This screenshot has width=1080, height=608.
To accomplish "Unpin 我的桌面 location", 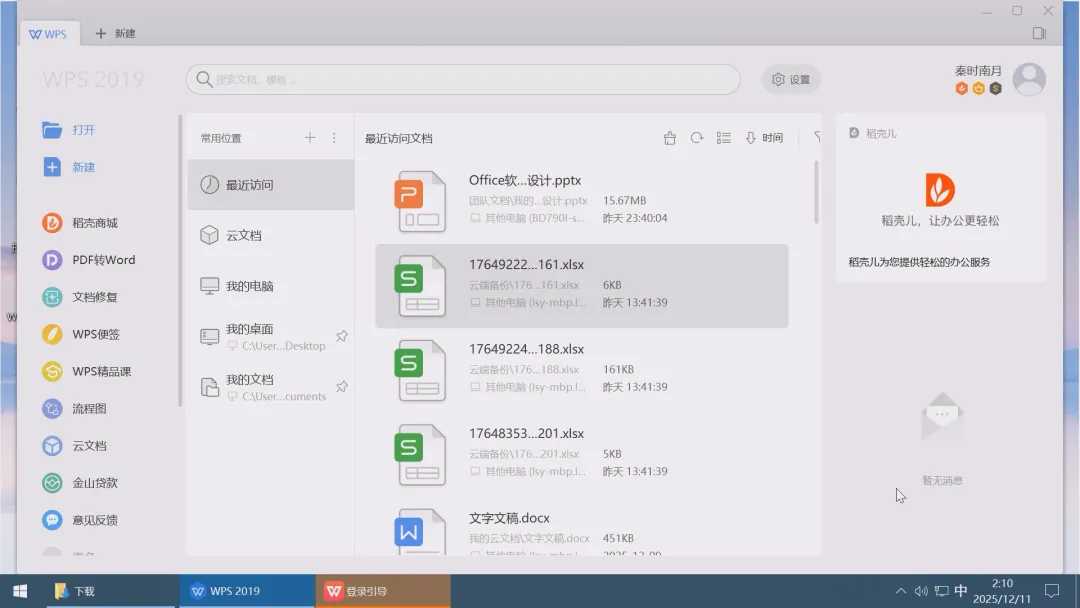I will coord(342,336).
